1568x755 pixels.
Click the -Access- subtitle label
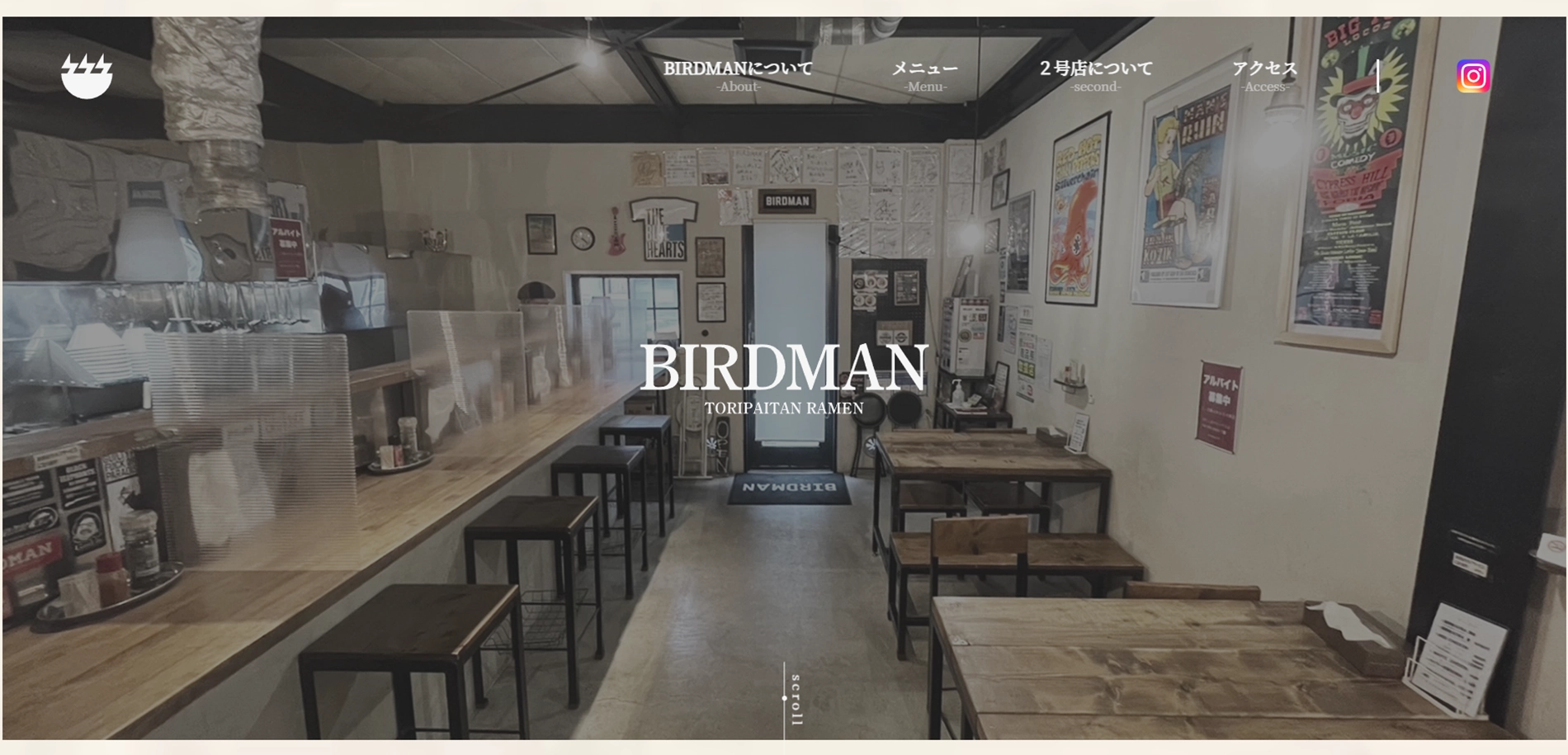tap(1264, 87)
